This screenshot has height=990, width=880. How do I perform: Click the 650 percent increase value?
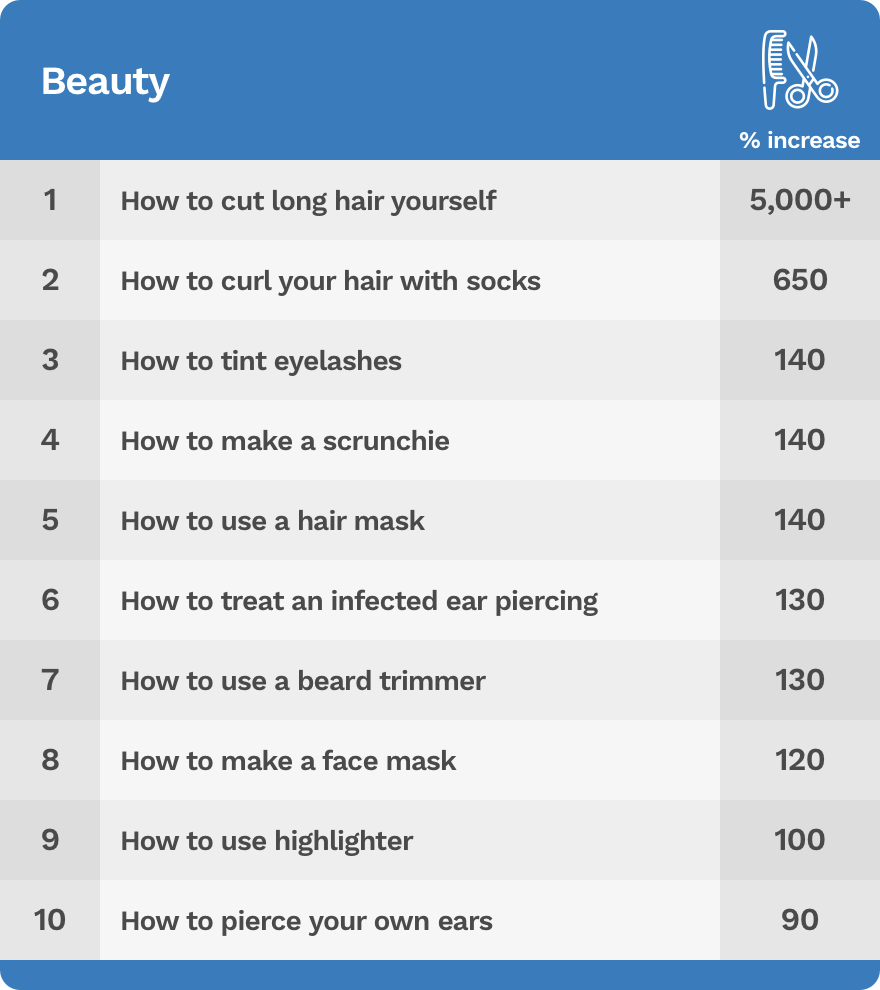pyautogui.click(x=800, y=280)
